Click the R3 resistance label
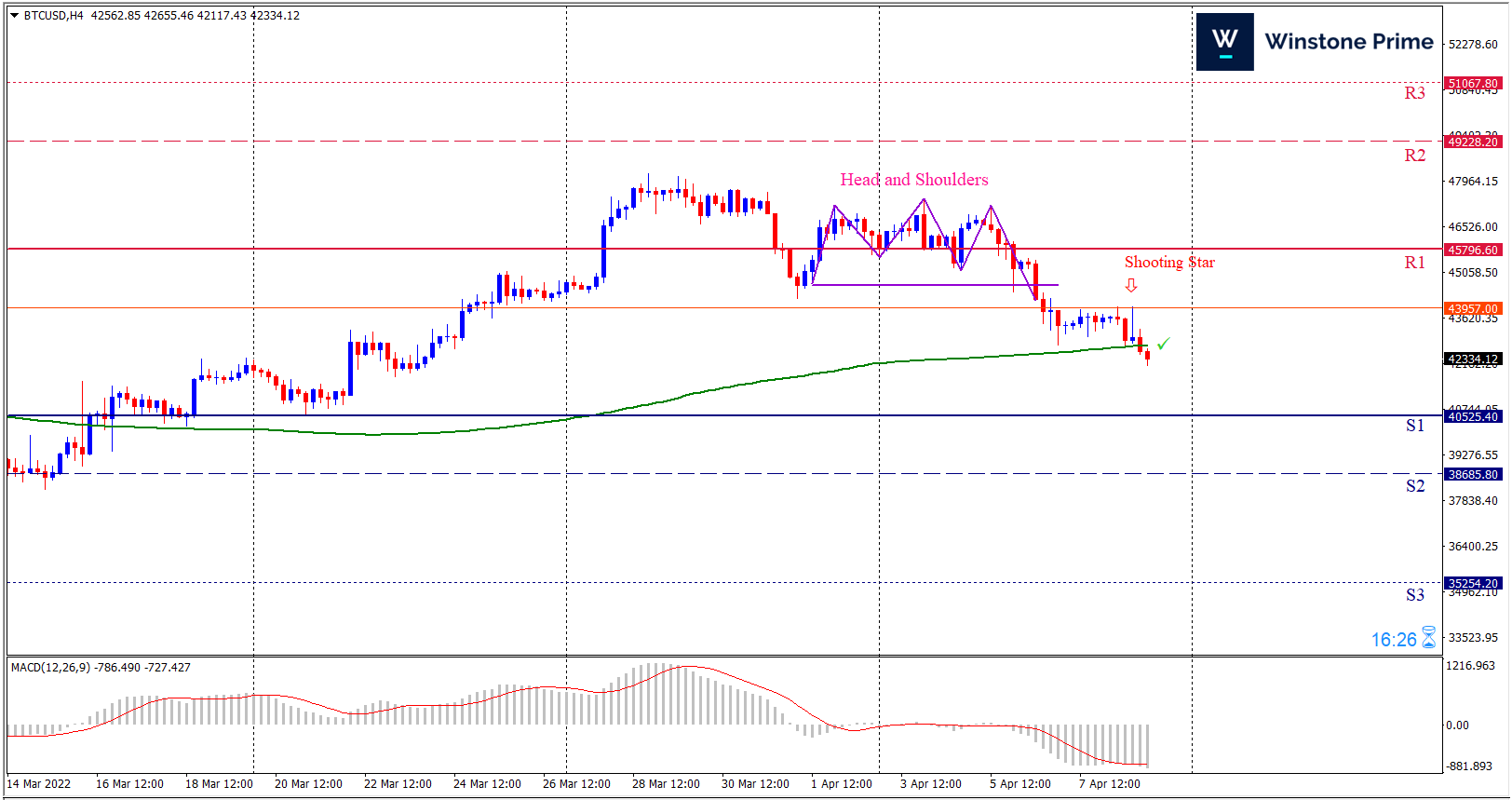The height and width of the screenshot is (800, 1512). point(1414,93)
